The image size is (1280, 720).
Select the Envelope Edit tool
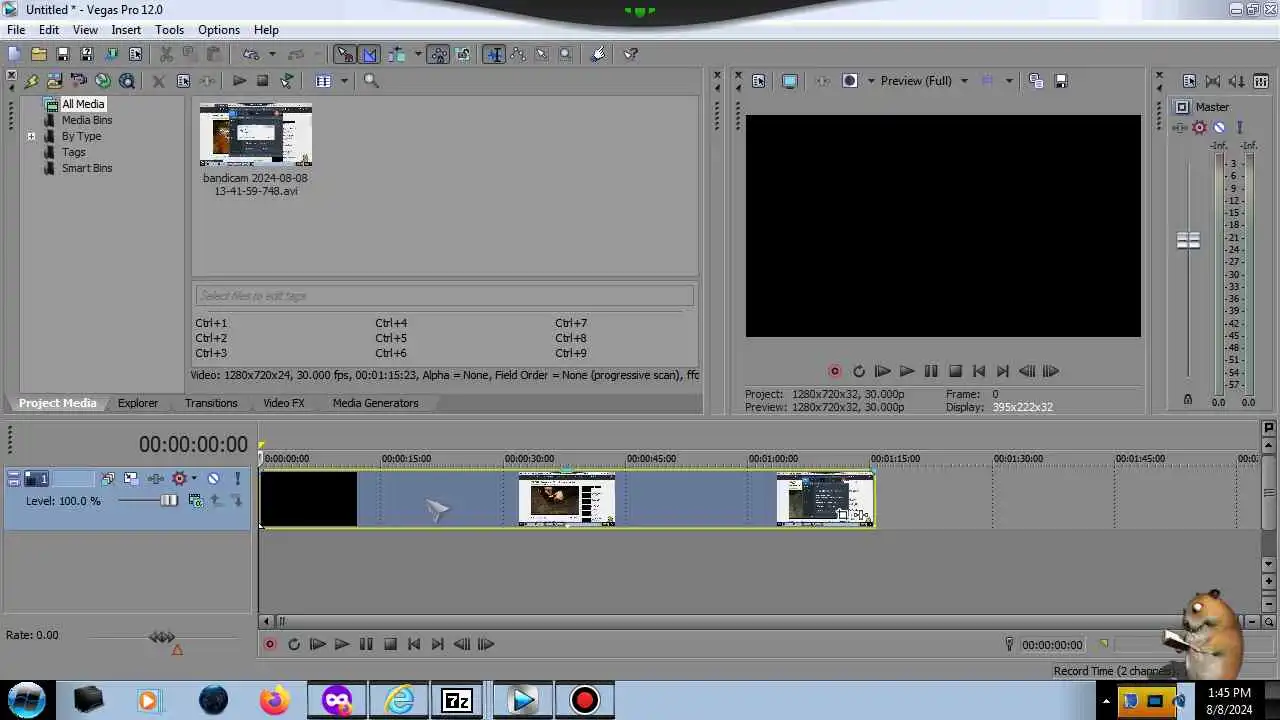[x=518, y=54]
